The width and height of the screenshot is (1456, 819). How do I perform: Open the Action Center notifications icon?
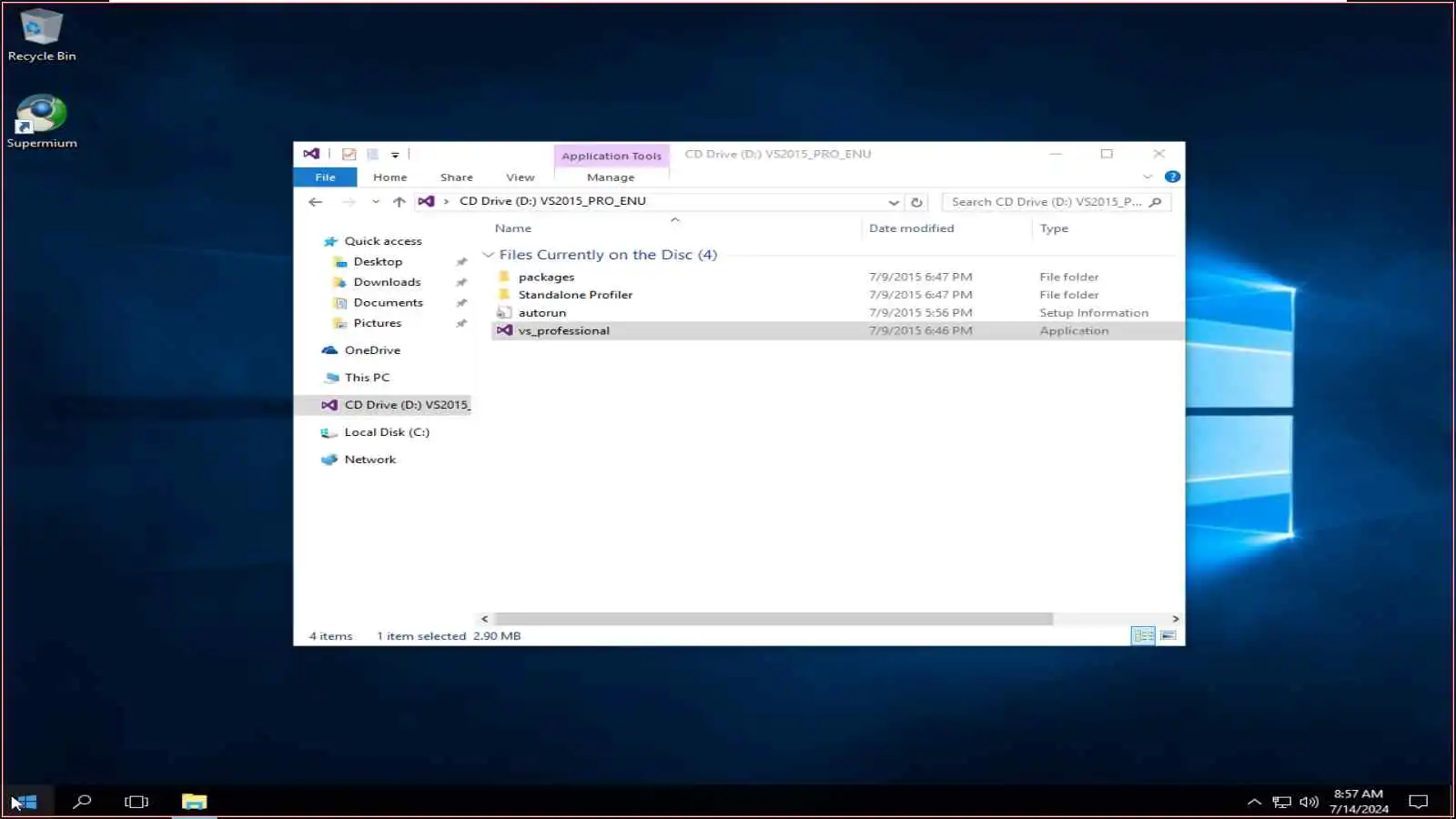tap(1418, 802)
